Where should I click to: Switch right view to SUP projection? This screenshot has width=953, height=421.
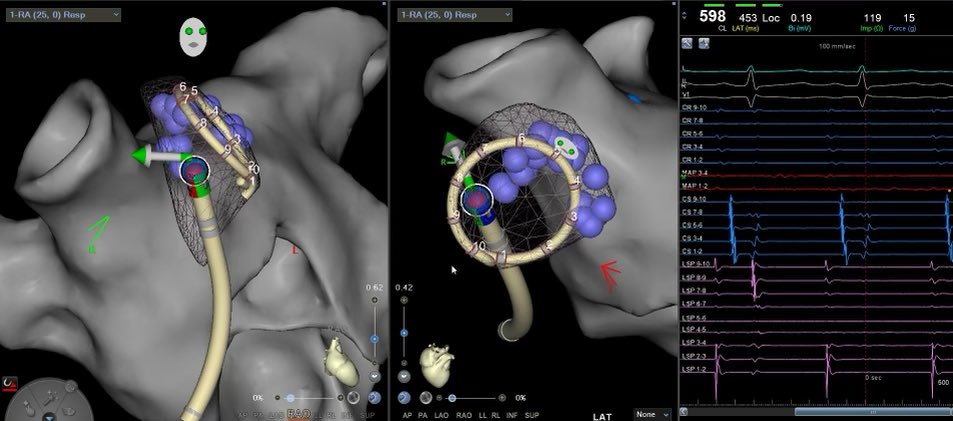coord(532,416)
